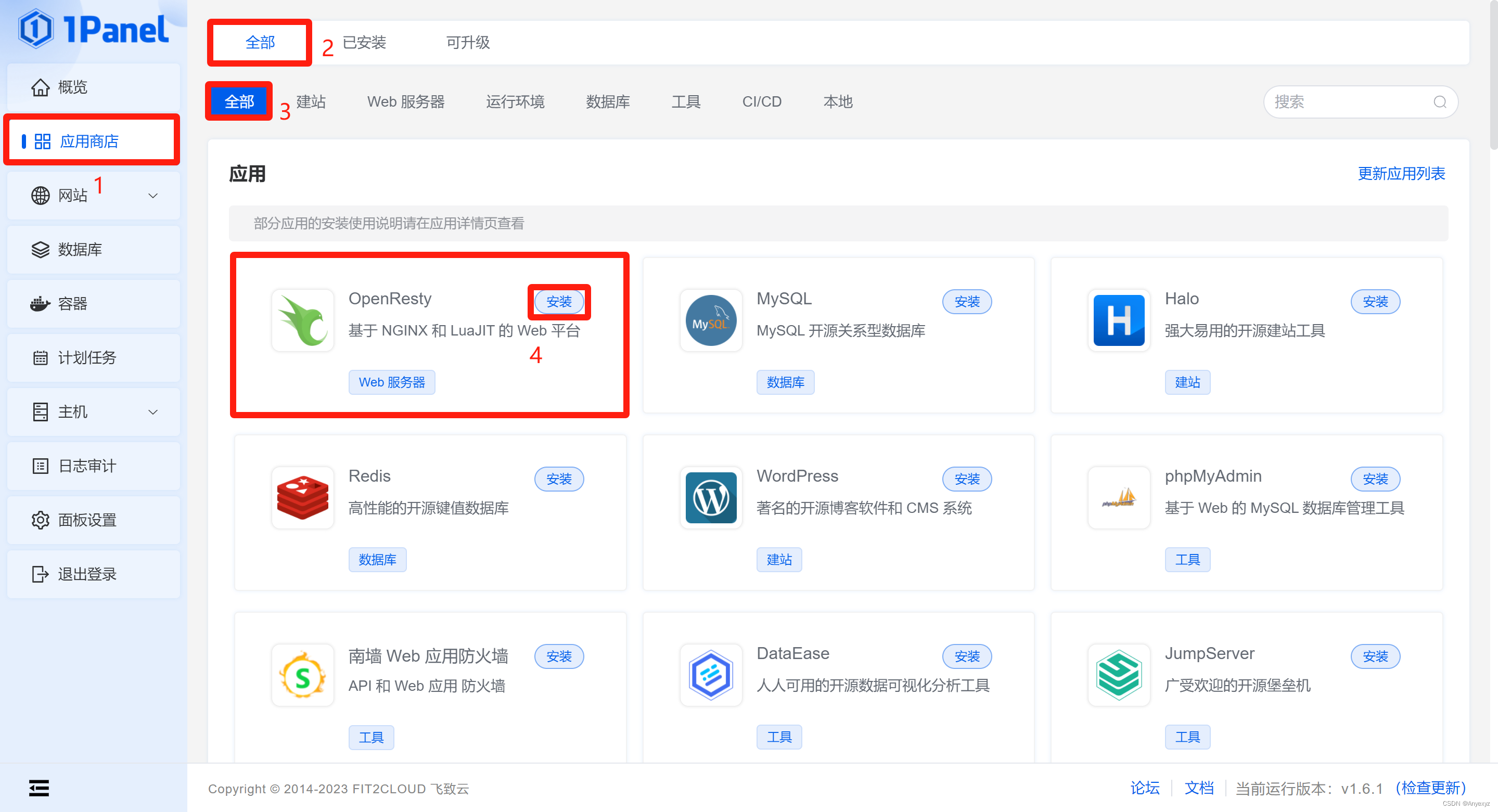Filter apps by CI/CD category
1498x812 pixels.
coord(762,102)
